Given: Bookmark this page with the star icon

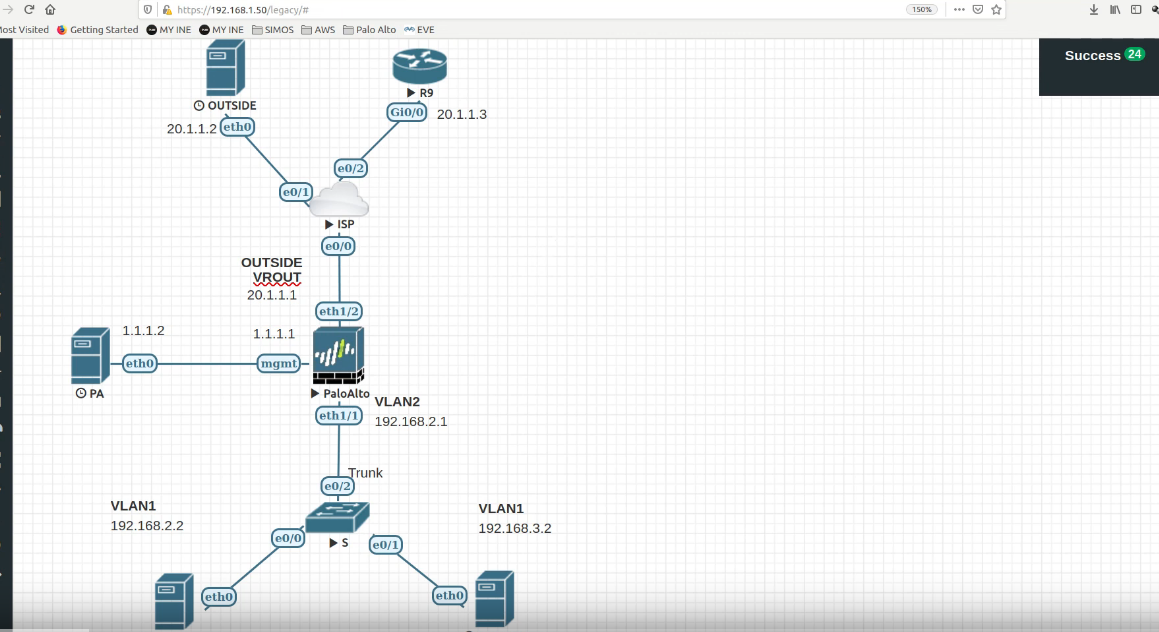Looking at the screenshot, I should point(996,9).
